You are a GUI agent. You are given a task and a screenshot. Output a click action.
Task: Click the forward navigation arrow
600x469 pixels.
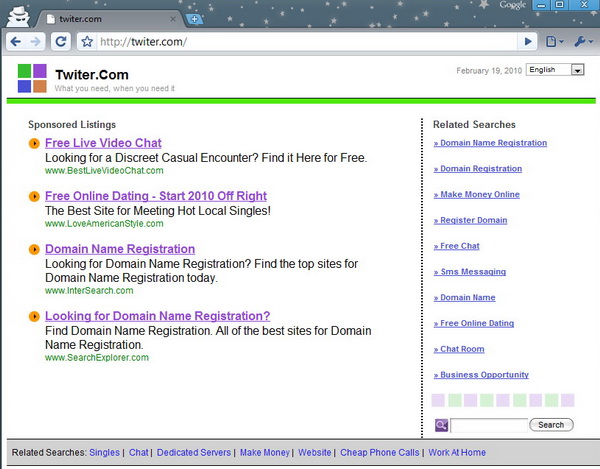(35, 42)
